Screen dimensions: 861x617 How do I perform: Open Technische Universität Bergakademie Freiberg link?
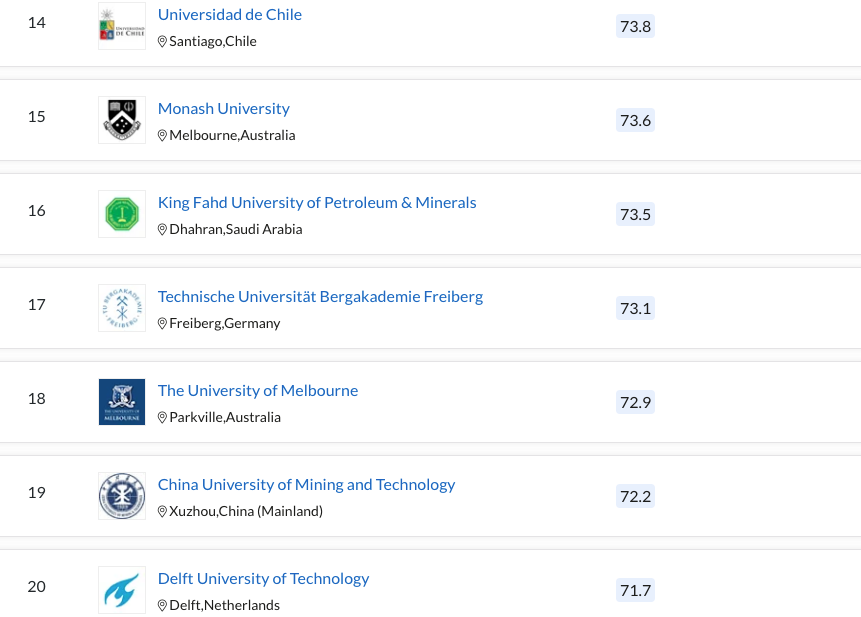pyautogui.click(x=320, y=297)
